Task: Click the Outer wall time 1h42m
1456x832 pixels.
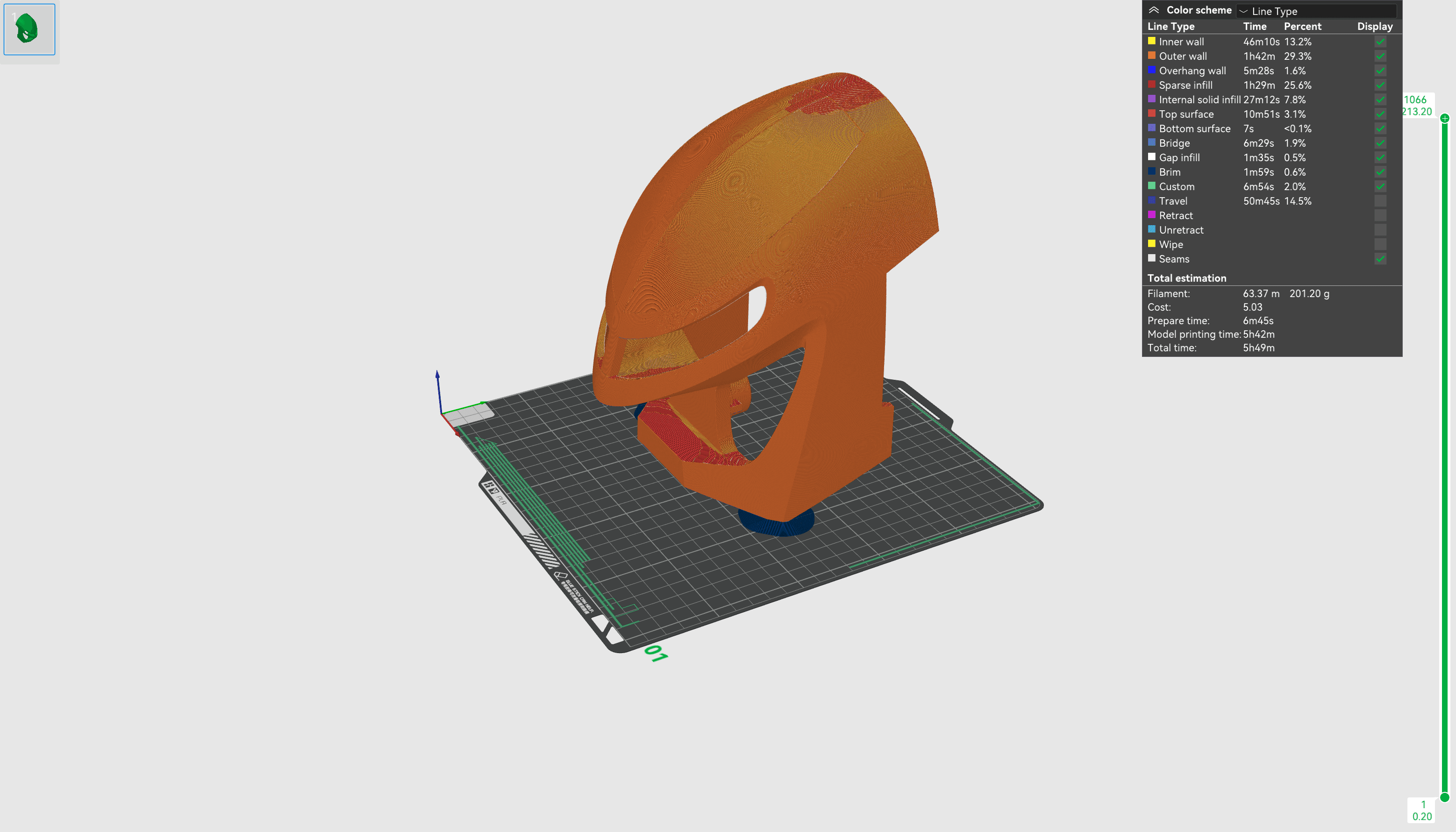Action: (1259, 56)
